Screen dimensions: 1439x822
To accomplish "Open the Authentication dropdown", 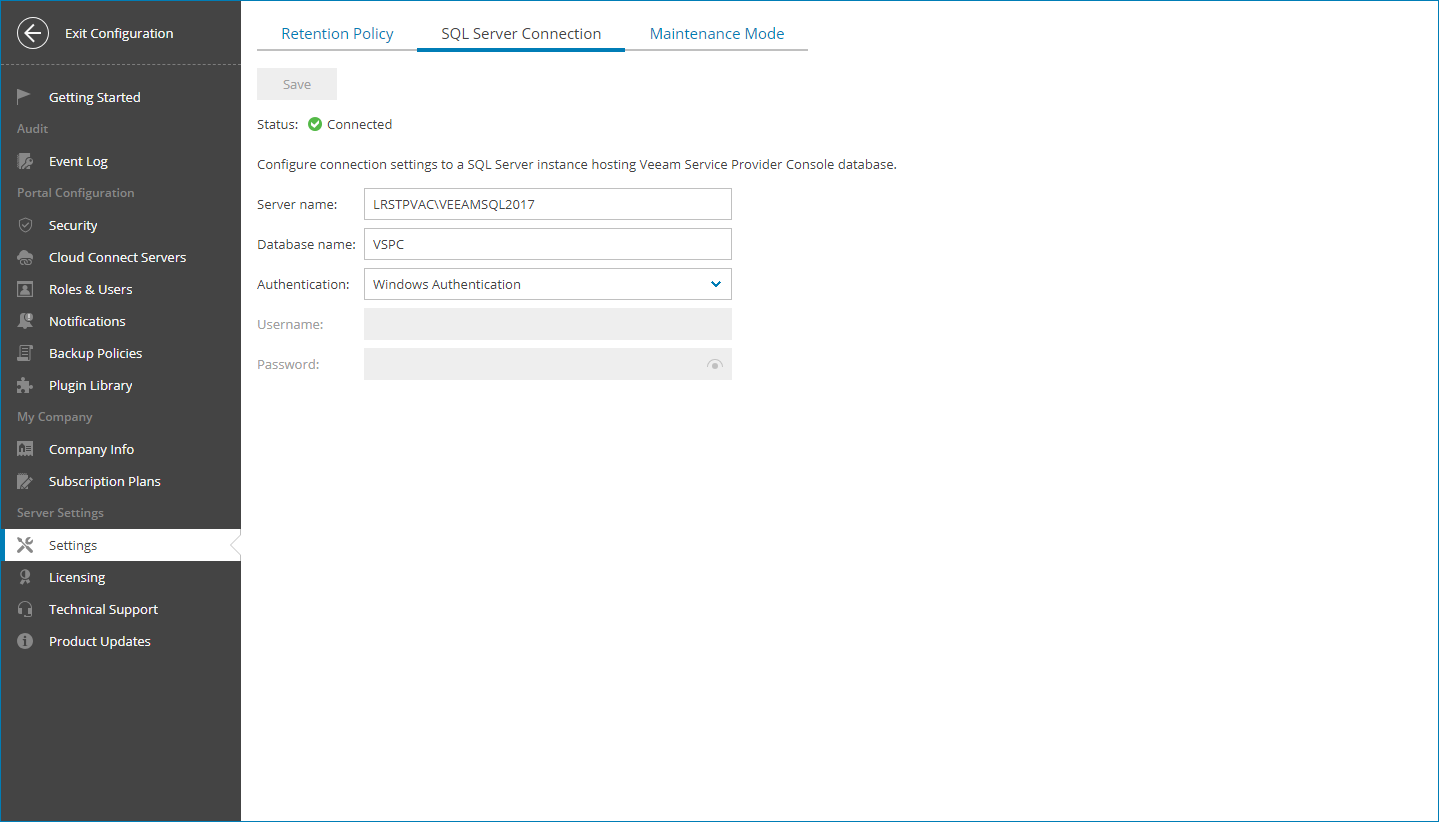I will (548, 284).
